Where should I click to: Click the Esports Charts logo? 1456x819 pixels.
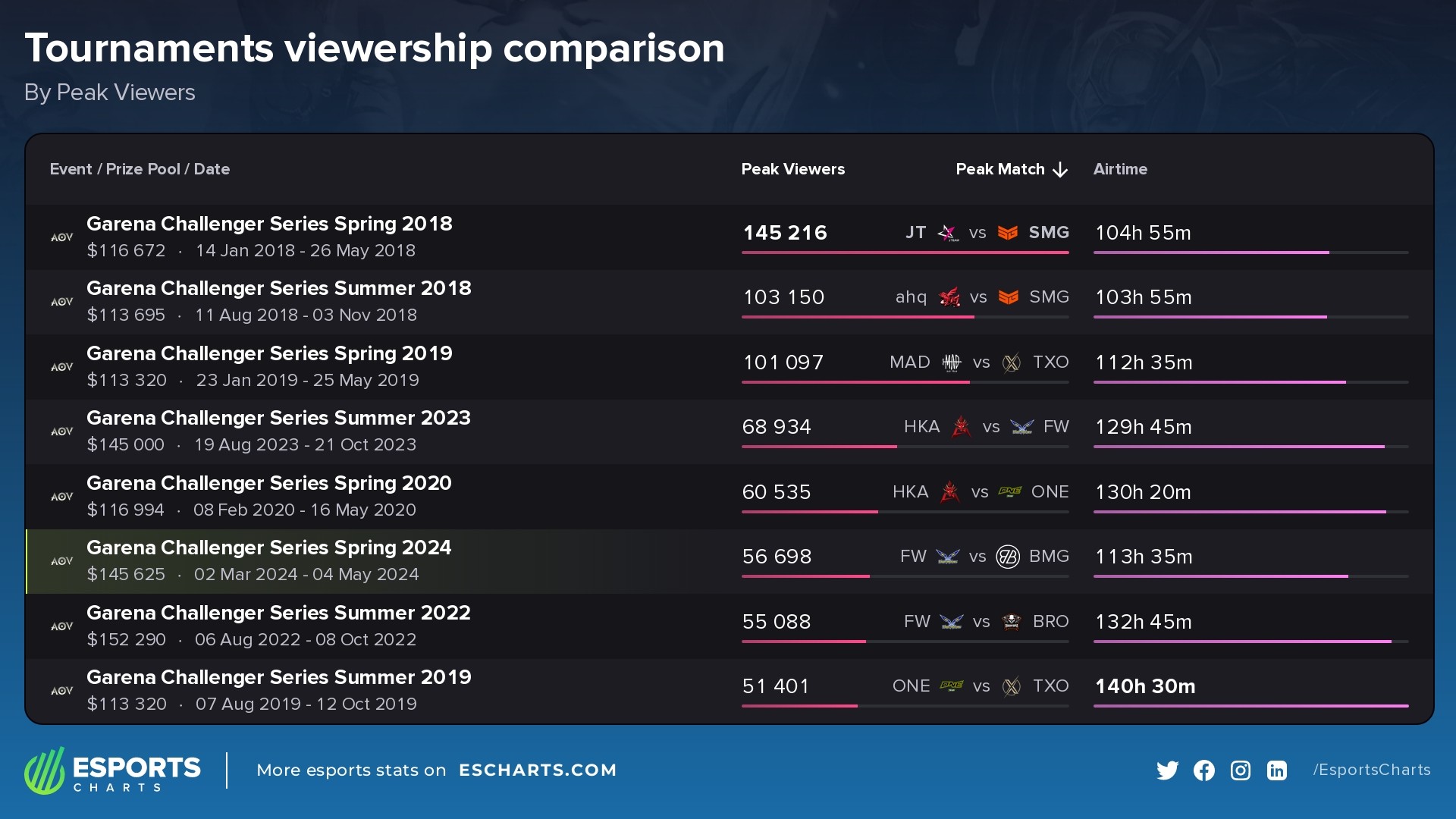112,770
